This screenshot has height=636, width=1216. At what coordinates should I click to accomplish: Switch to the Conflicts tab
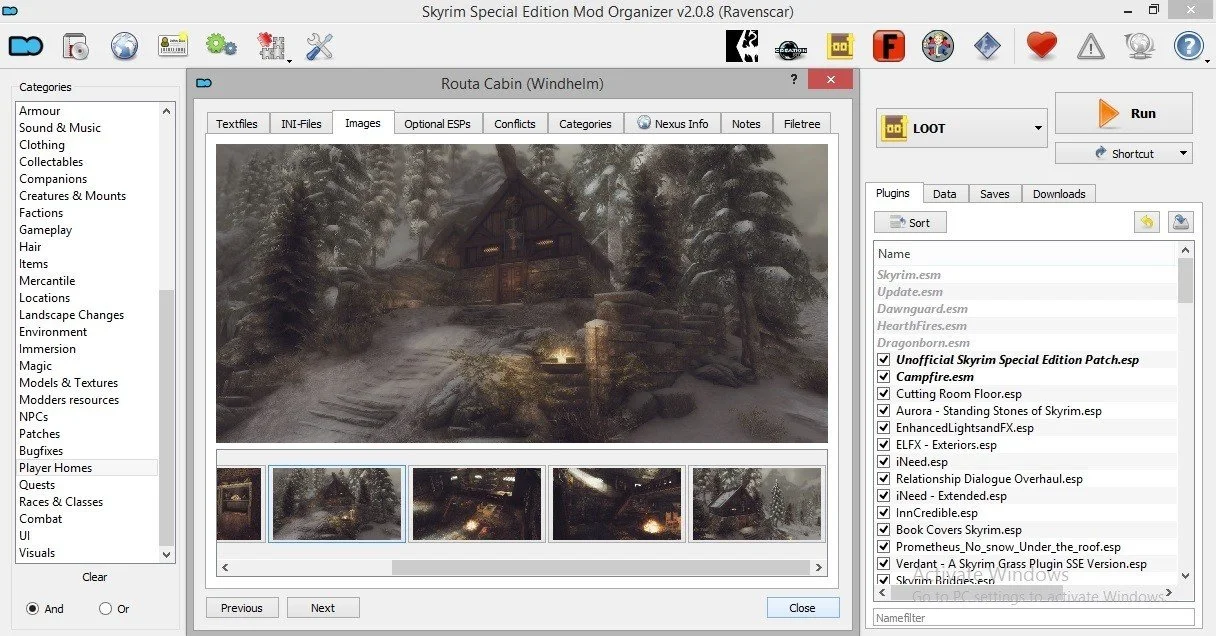click(515, 123)
